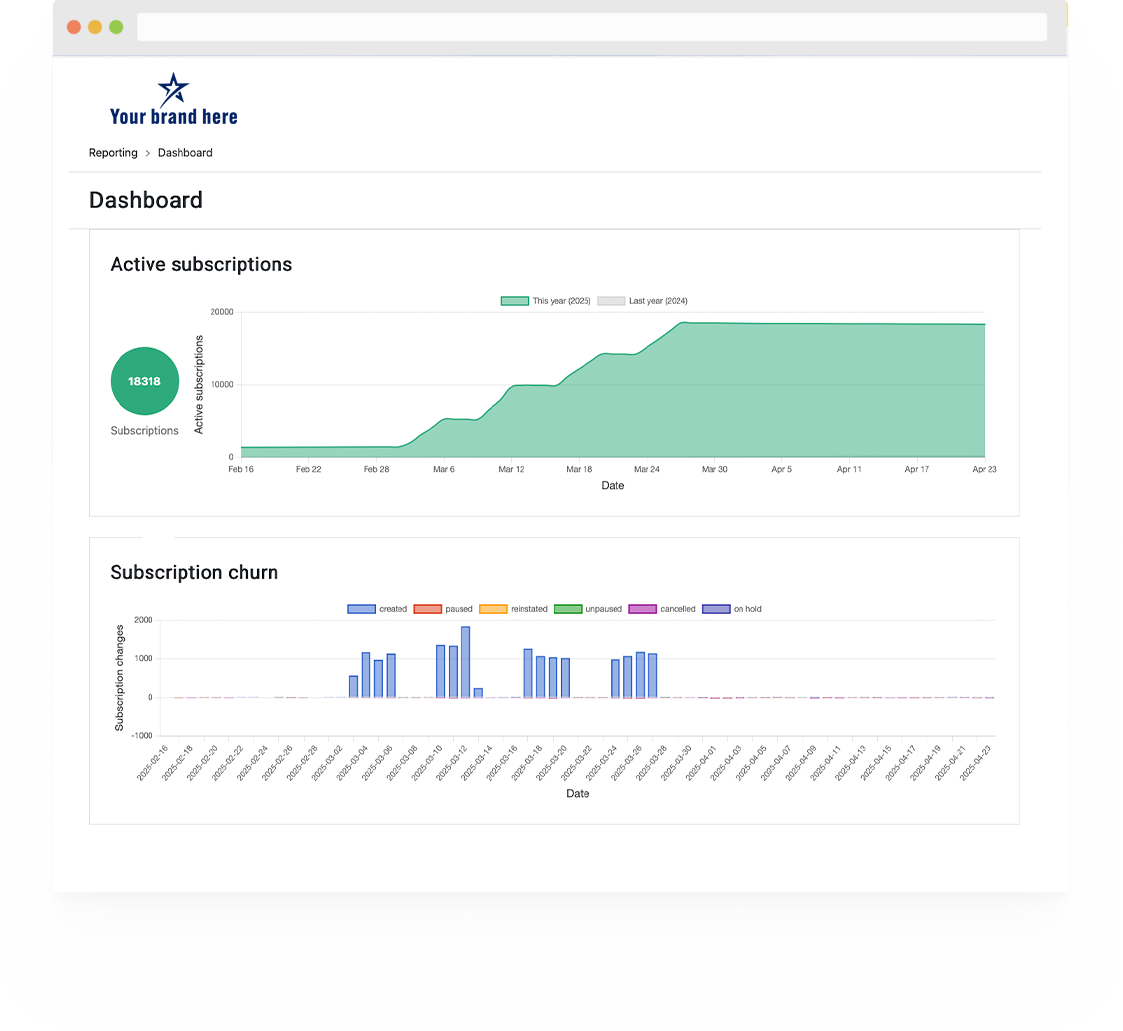Click the rotated 'Active subscriptions' axis title
Image resolution: width=1123 pixels, height=1031 pixels.
coord(199,384)
